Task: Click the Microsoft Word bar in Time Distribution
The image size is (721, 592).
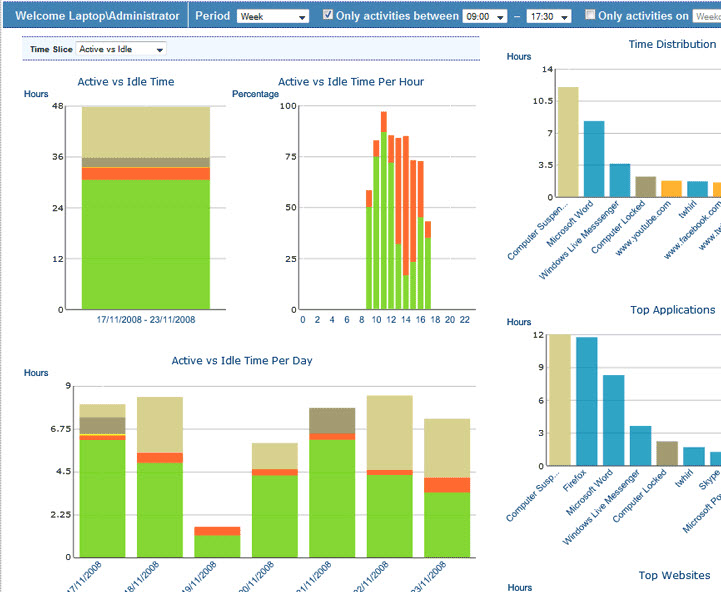Action: 594,159
